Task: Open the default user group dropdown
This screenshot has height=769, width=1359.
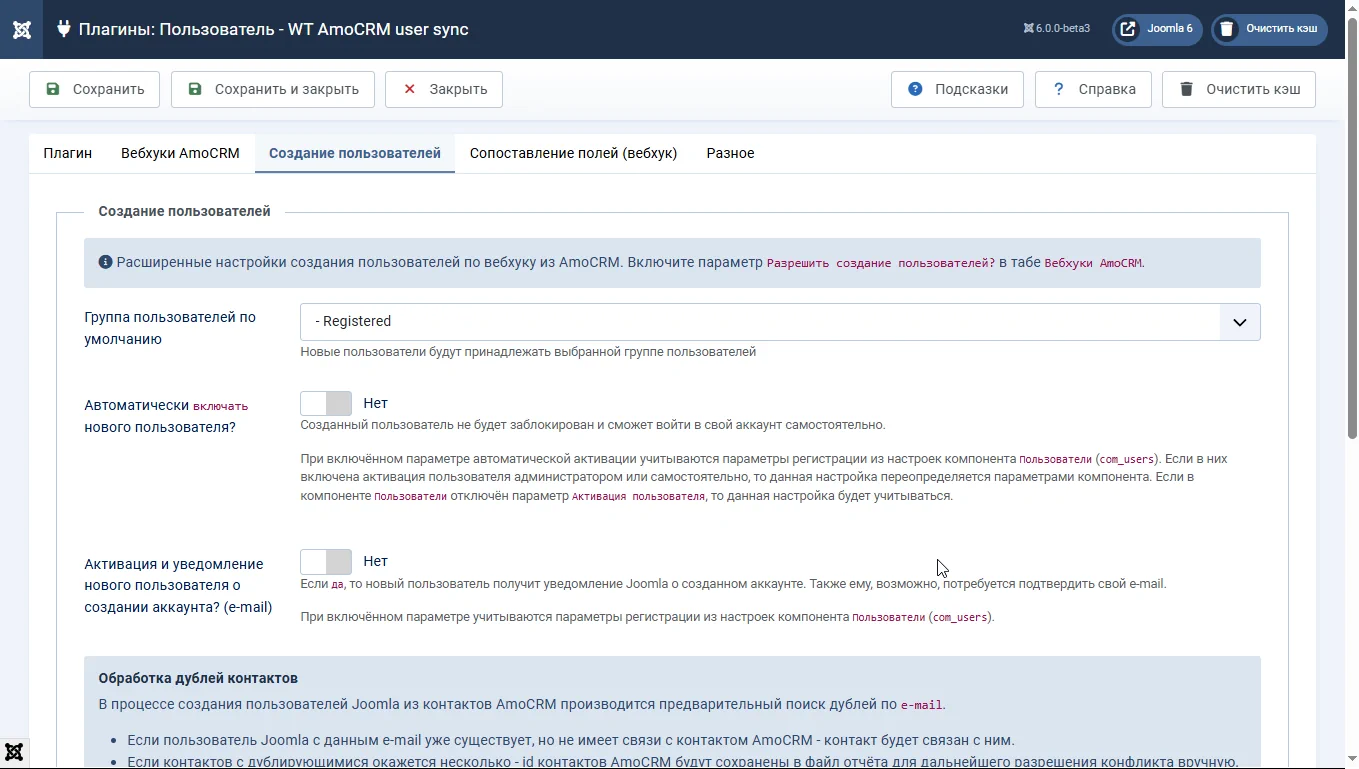Action: pos(760,322)
